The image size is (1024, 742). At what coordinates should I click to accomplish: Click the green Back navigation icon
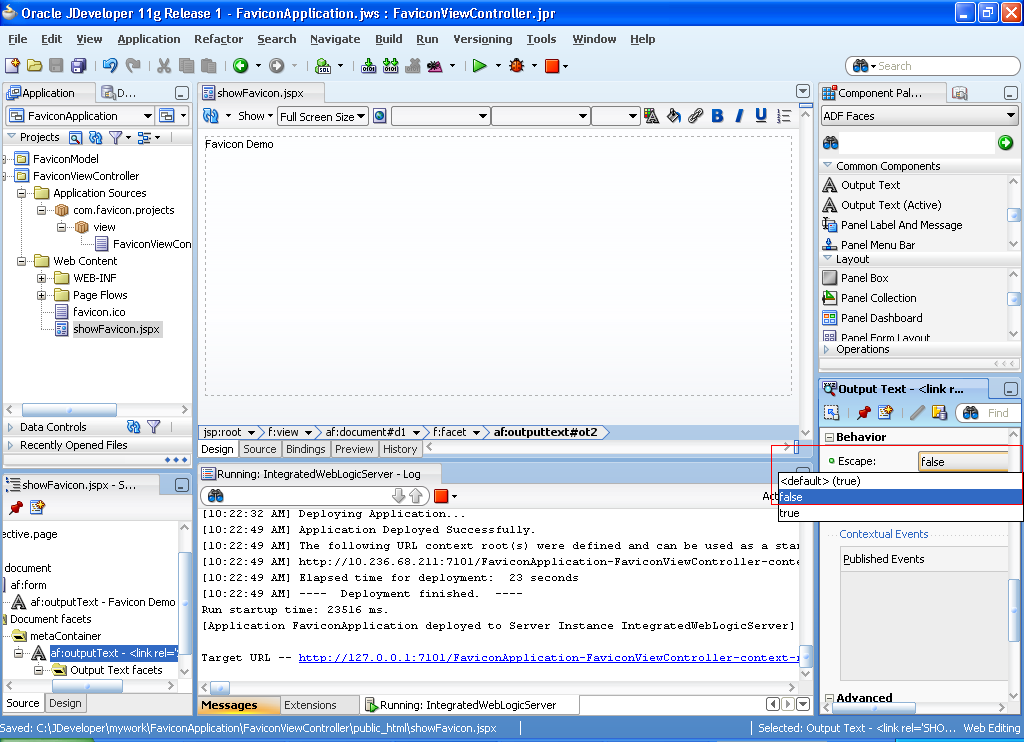coord(241,65)
